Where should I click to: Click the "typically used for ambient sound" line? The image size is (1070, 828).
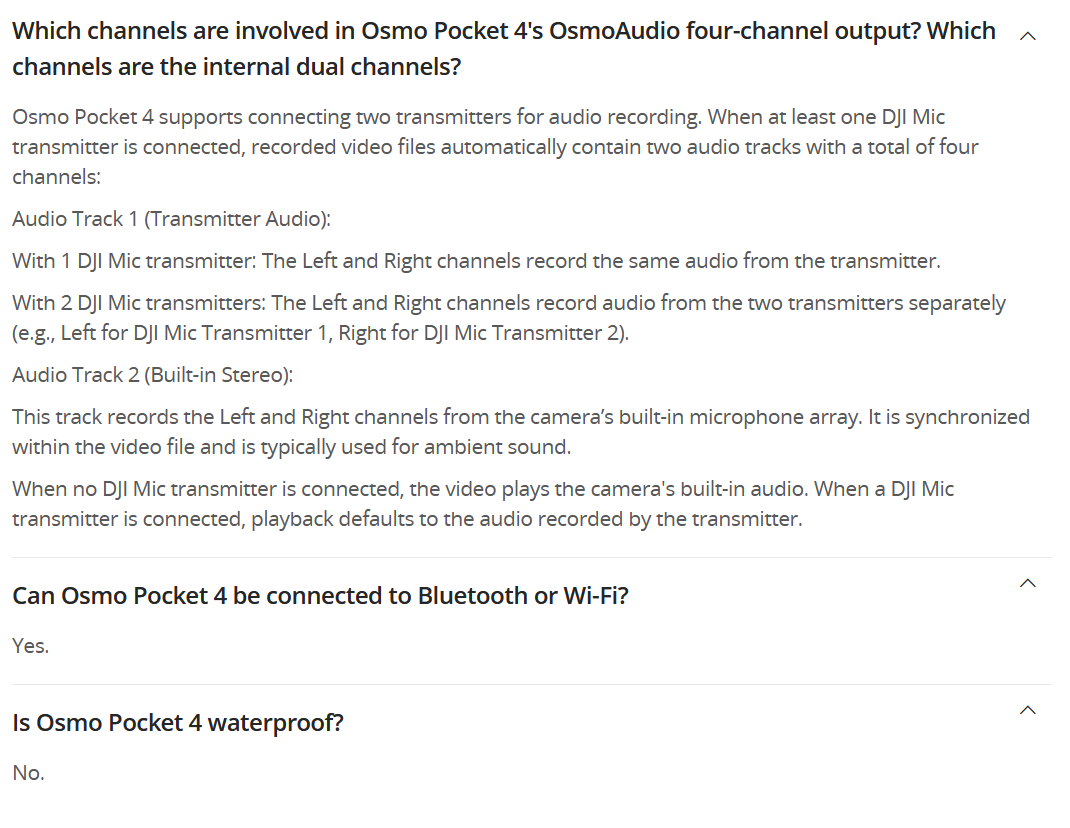(291, 447)
